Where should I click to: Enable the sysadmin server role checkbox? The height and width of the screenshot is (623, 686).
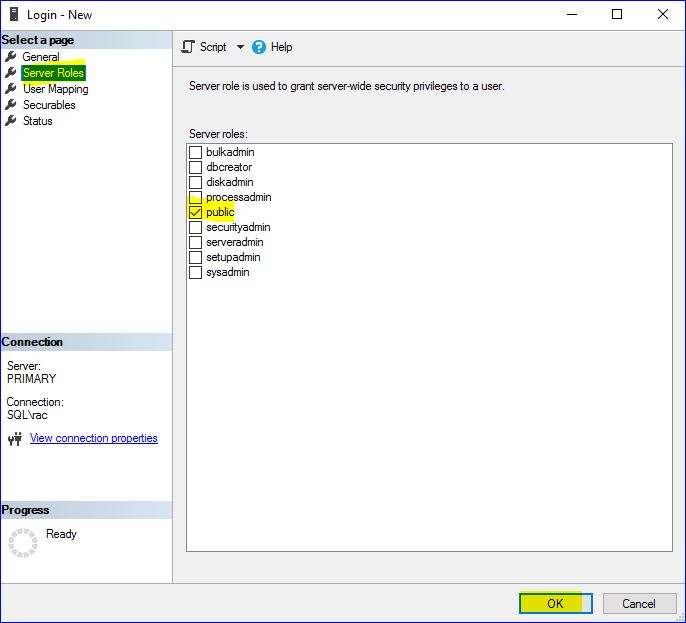tap(196, 273)
